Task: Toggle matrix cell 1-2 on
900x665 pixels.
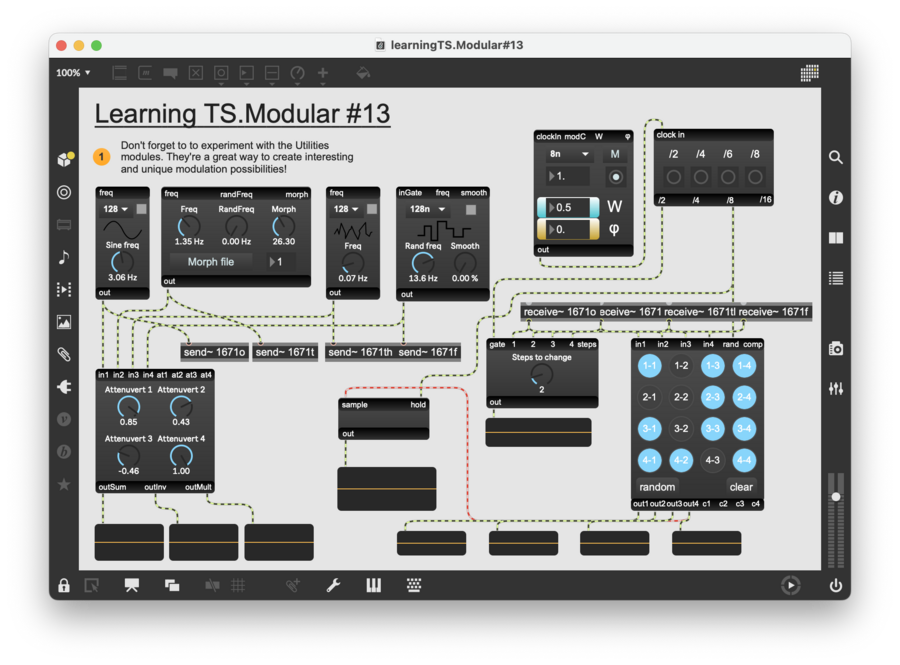Action: click(x=681, y=366)
